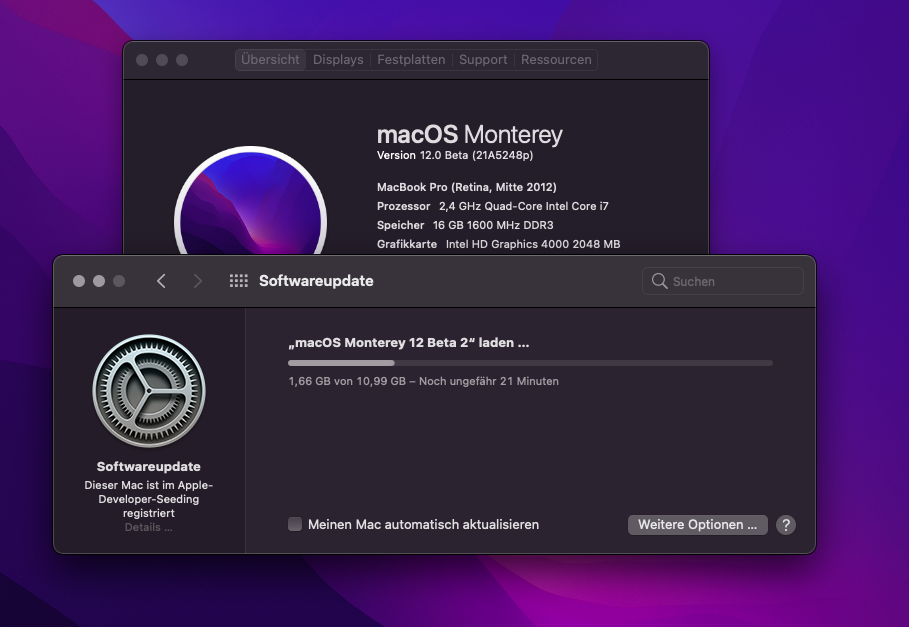The height and width of the screenshot is (627, 909).
Task: Select the Support tab
Action: [483, 60]
